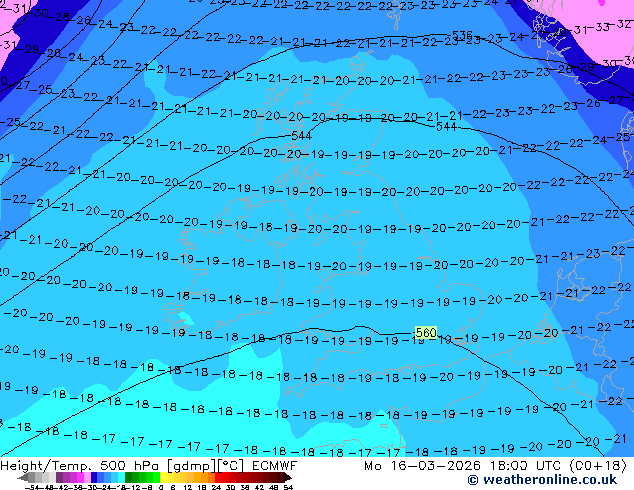Click the '24' value under the legend
The image size is (634, 490).
pos(216,487)
